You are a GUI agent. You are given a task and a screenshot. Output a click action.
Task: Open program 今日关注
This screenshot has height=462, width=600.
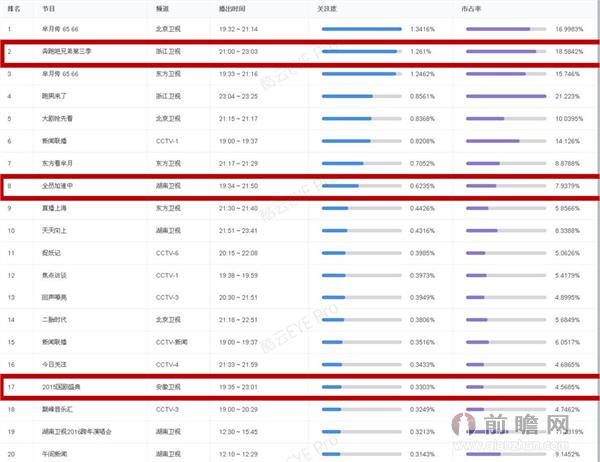pyautogui.click(x=54, y=365)
